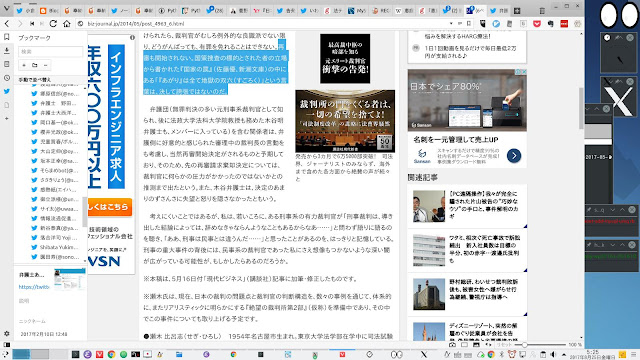The image size is (640, 360).
Task: Open article about 野村総研 わいせつ裁判
Action: [x=467, y=294]
